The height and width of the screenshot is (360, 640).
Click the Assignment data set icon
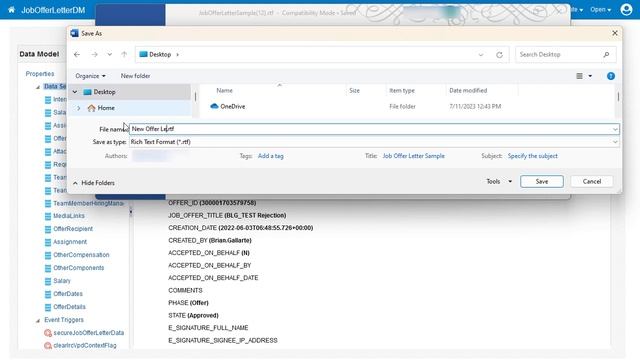click(48, 242)
